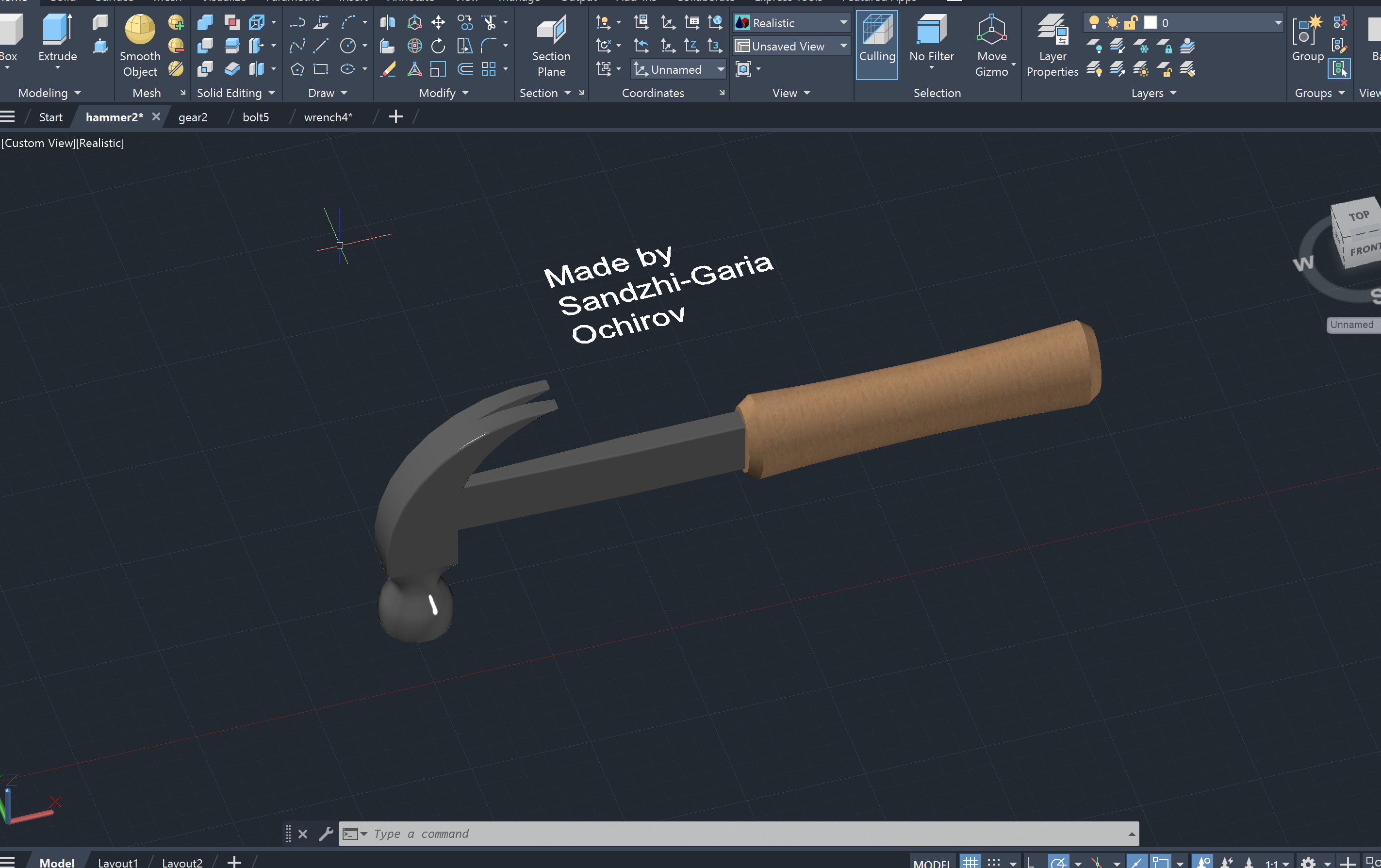Switch to the Layout2 tab
Viewport: 1381px width, 868px height.
click(x=182, y=862)
